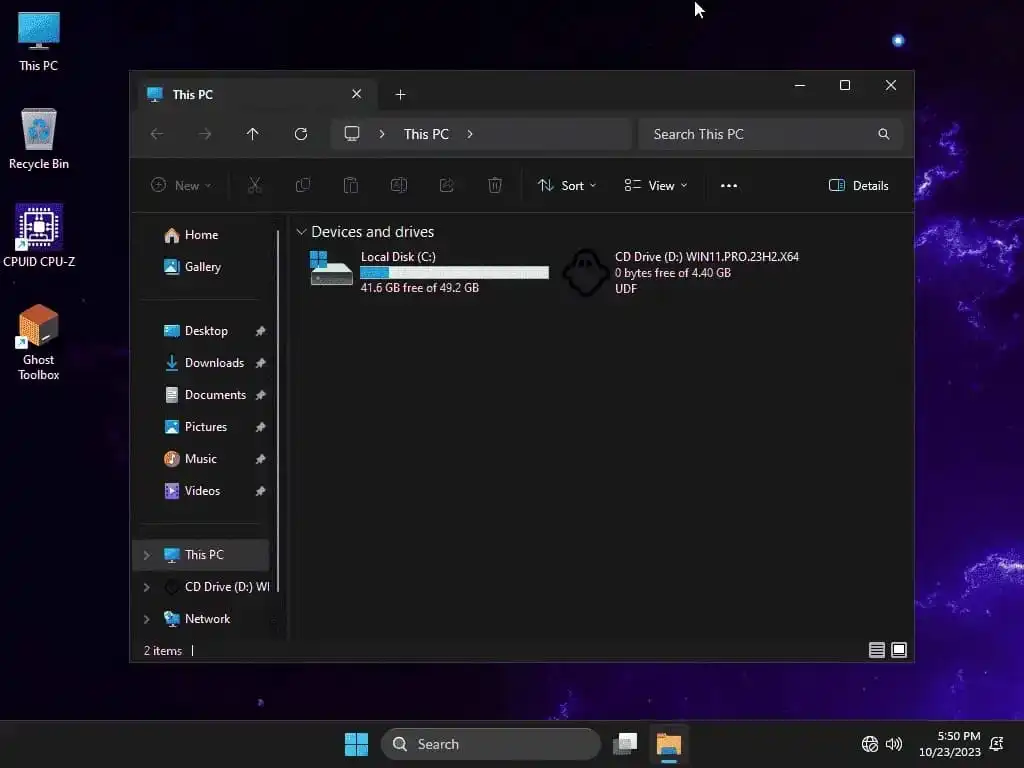Screen dimensions: 1024x768
Task: Launch CPUID CPU-Z from the desktop
Action: point(38,225)
